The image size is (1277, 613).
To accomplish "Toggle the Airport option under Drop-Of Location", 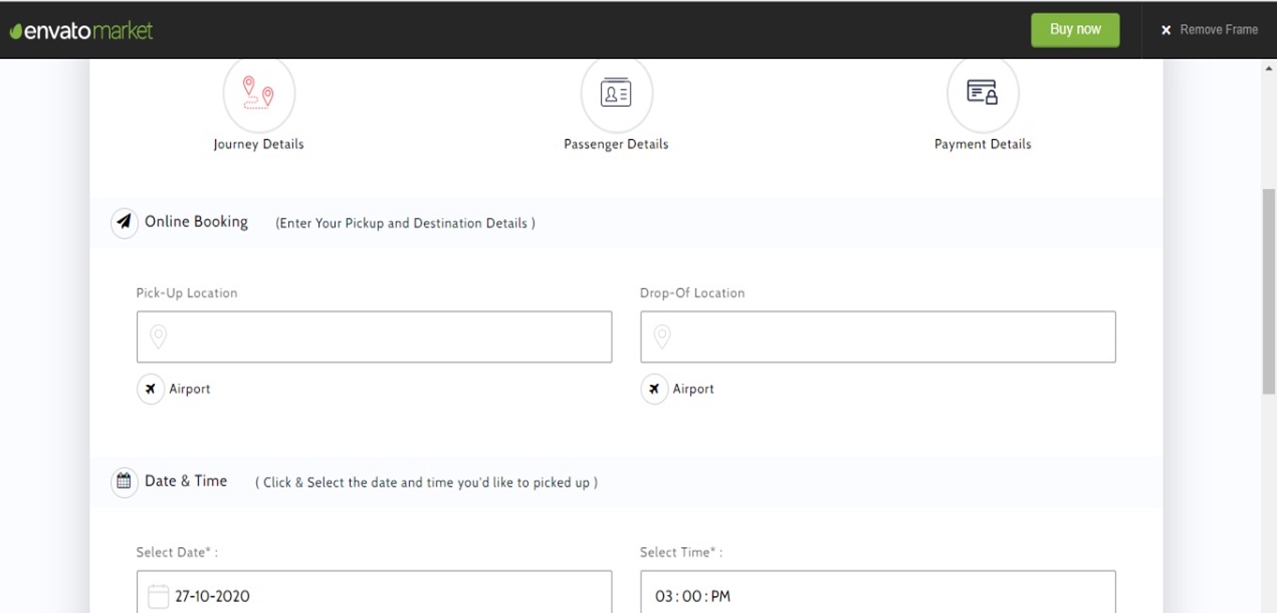I will [x=655, y=389].
